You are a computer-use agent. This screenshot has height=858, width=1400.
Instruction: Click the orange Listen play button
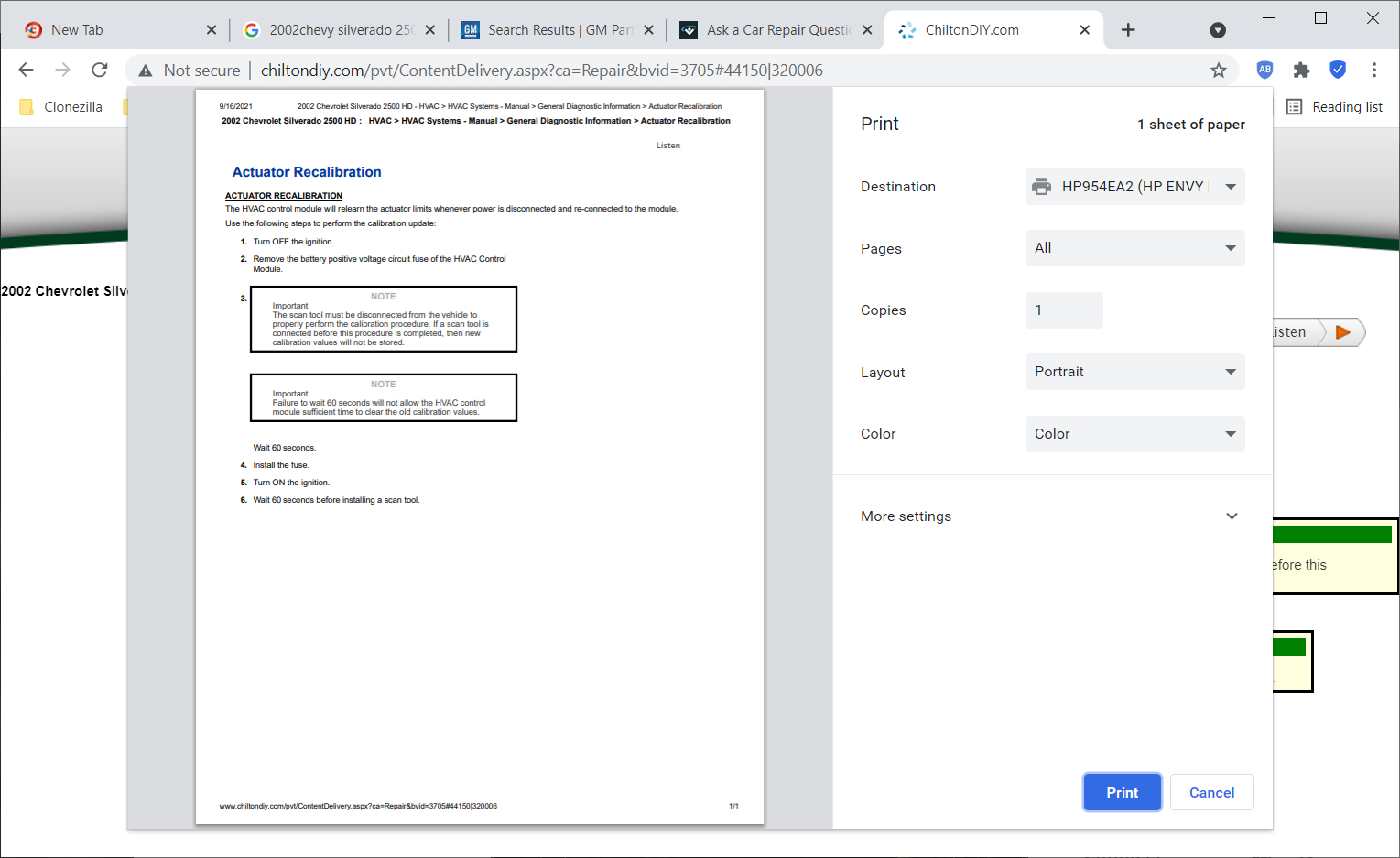[1343, 332]
